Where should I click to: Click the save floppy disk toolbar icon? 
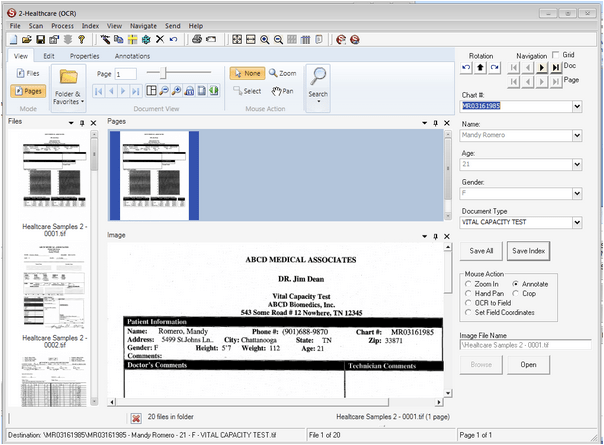tap(40, 39)
